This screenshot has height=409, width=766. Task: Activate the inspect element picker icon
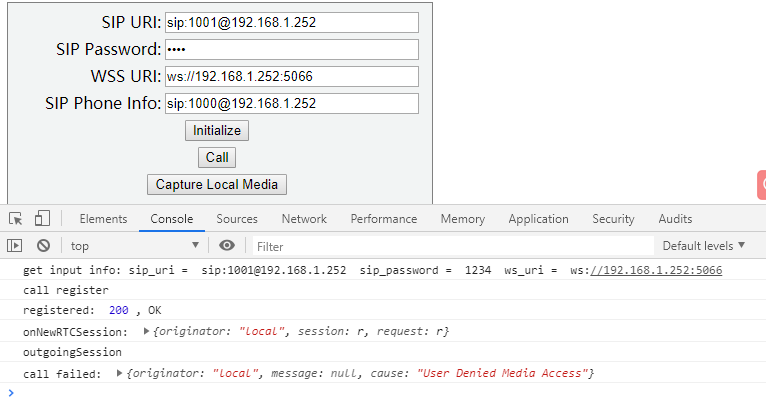pos(16,219)
